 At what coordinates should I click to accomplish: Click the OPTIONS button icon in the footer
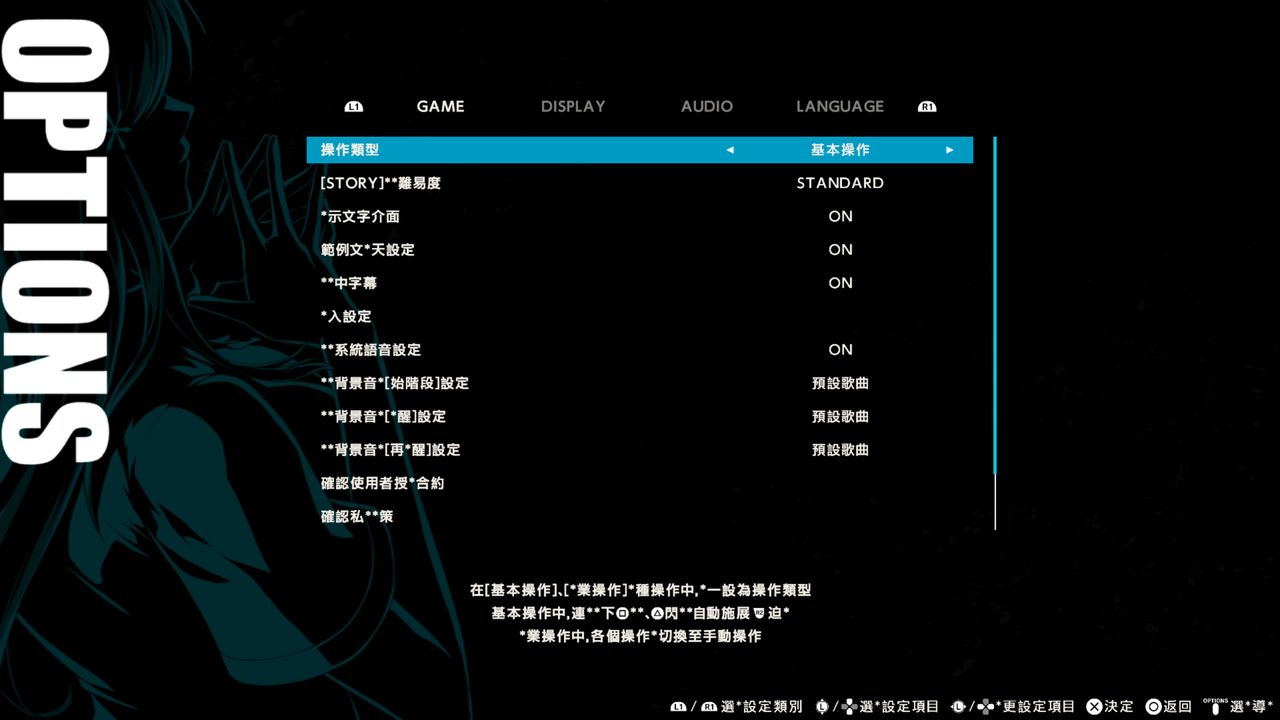pyautogui.click(x=1215, y=705)
